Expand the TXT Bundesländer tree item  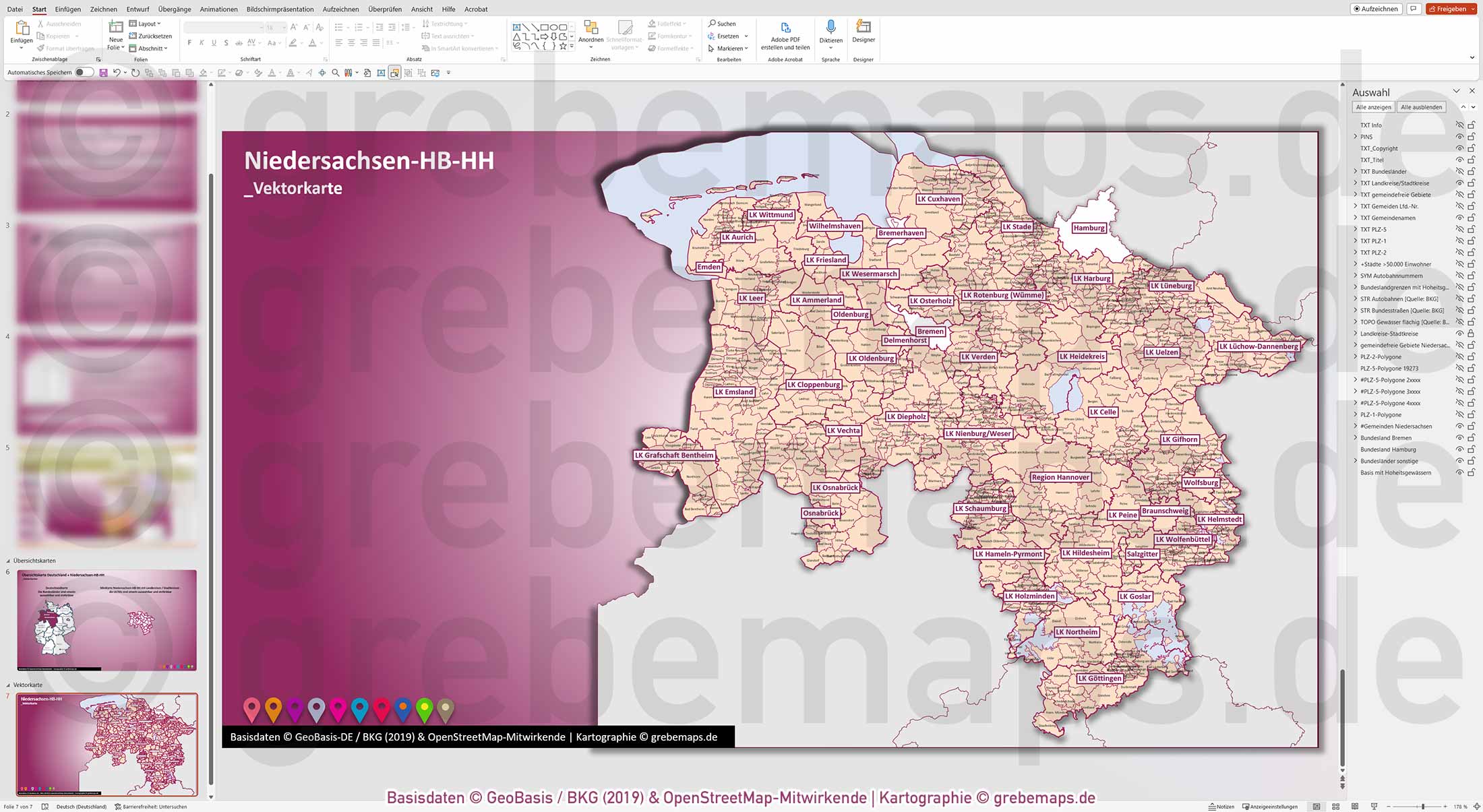[1355, 171]
